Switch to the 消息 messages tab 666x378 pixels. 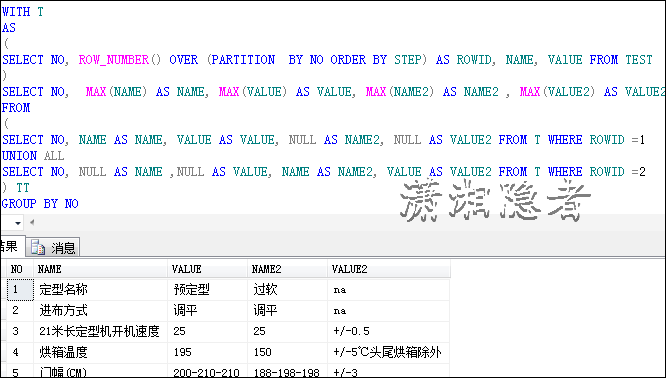pyautogui.click(x=53, y=247)
